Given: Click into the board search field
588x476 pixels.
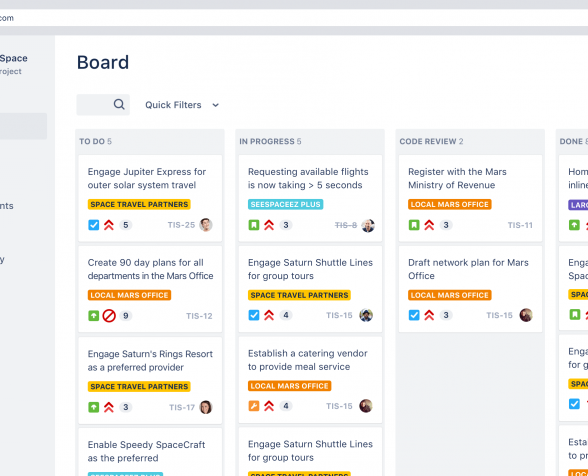Looking at the screenshot, I should (x=103, y=105).
